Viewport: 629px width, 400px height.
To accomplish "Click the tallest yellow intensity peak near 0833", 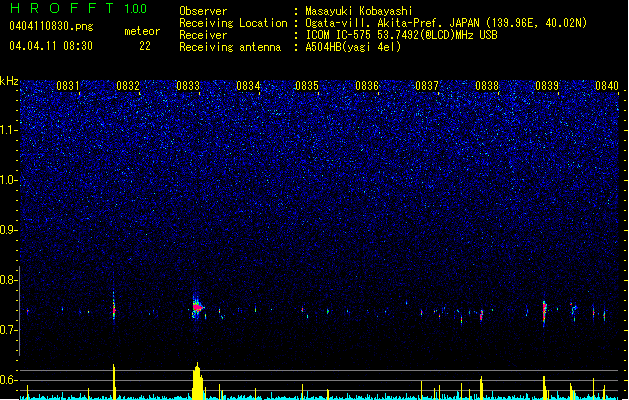I will [x=197, y=380].
